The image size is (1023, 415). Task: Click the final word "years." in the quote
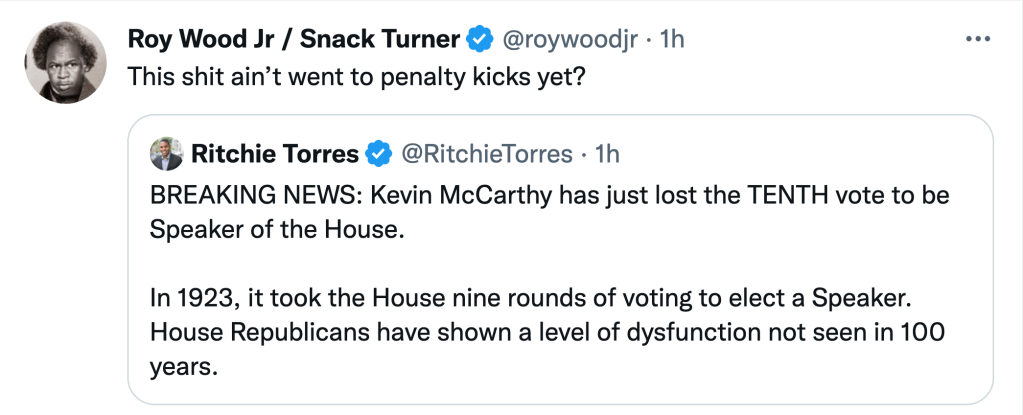183,366
